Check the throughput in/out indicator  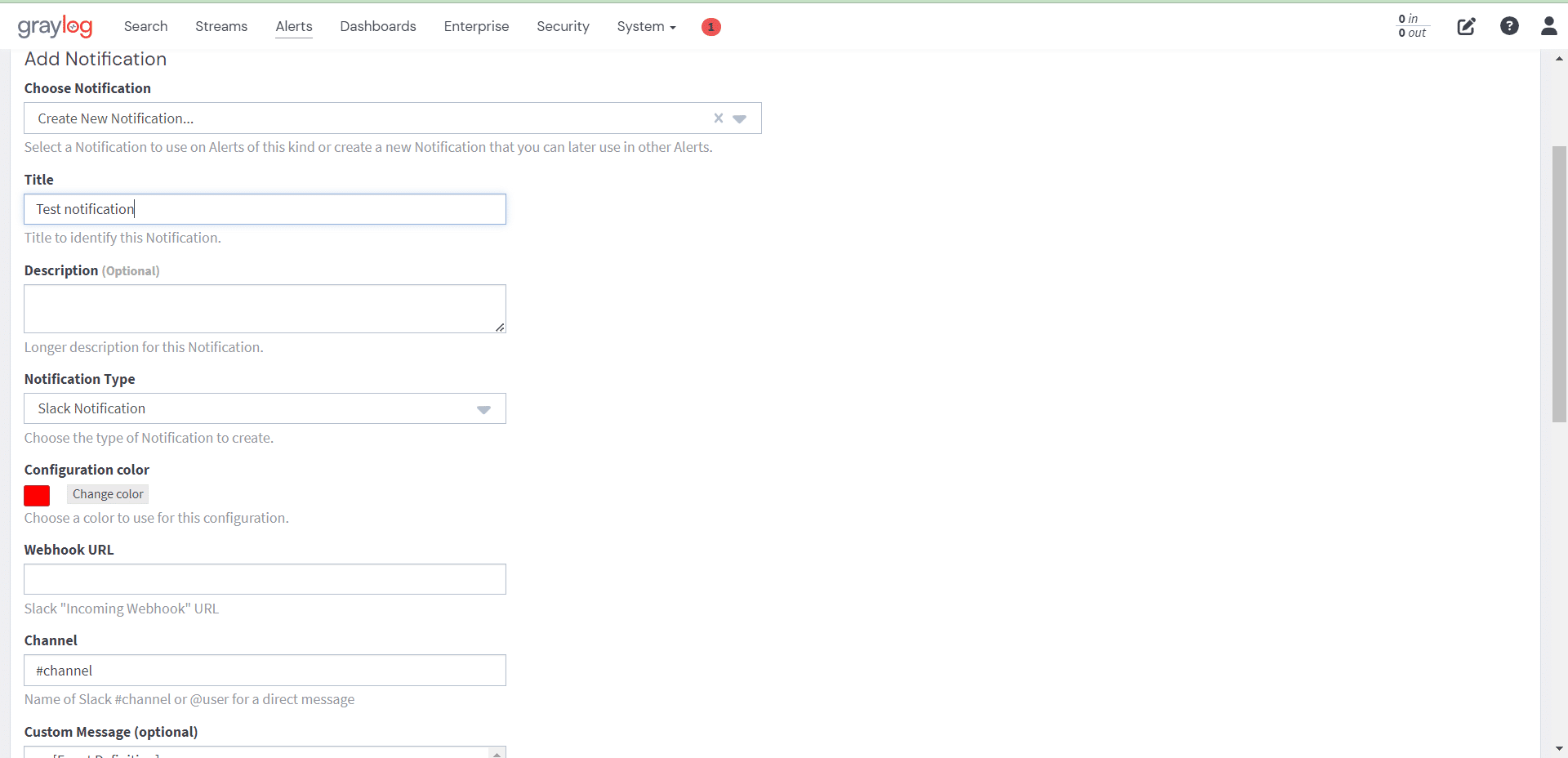[1411, 25]
